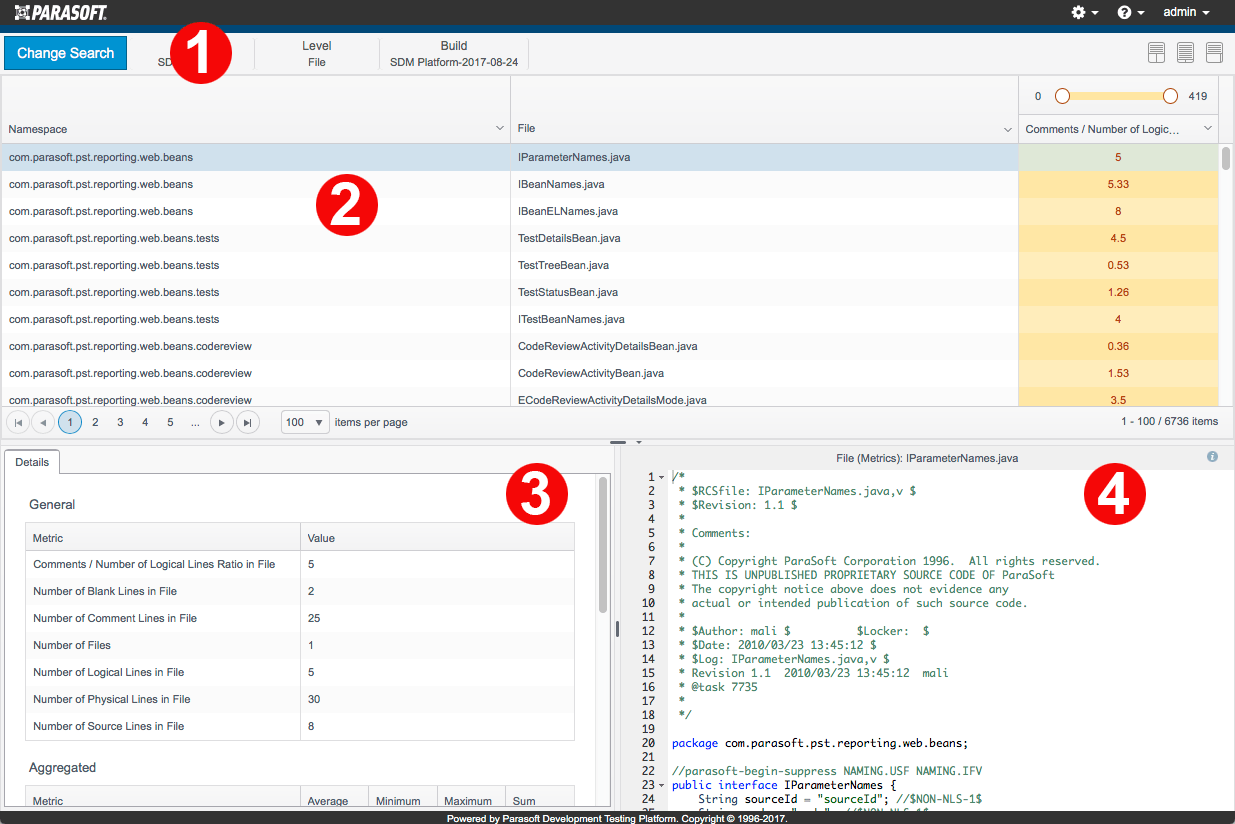
Task: Select the IBeanNames.java file row
Action: (561, 184)
